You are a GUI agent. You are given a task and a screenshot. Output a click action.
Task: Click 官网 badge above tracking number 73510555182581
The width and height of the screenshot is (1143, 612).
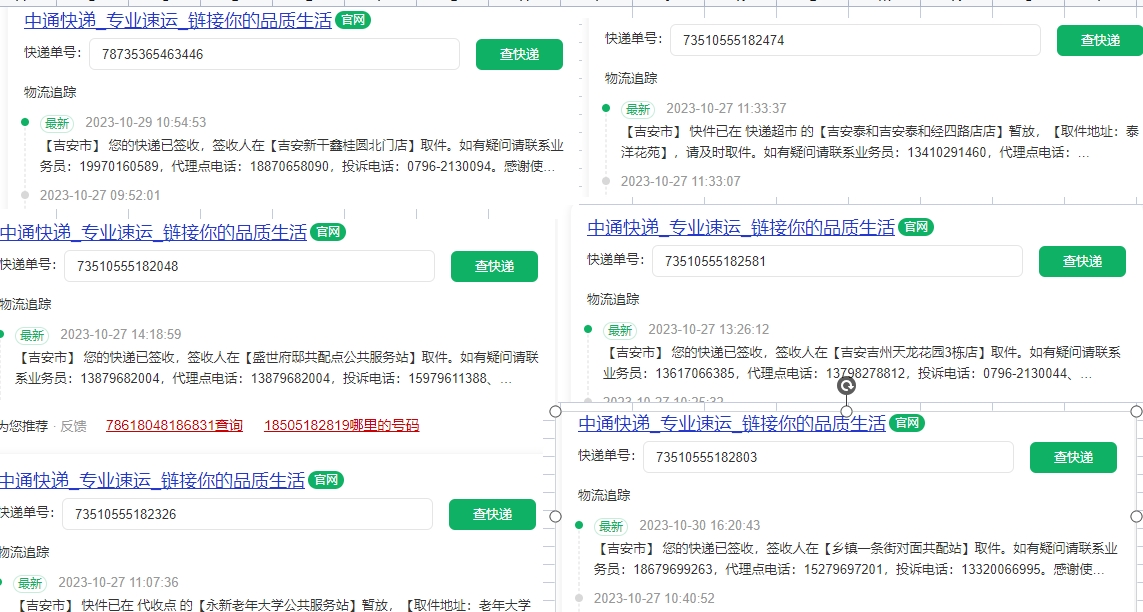point(916,227)
